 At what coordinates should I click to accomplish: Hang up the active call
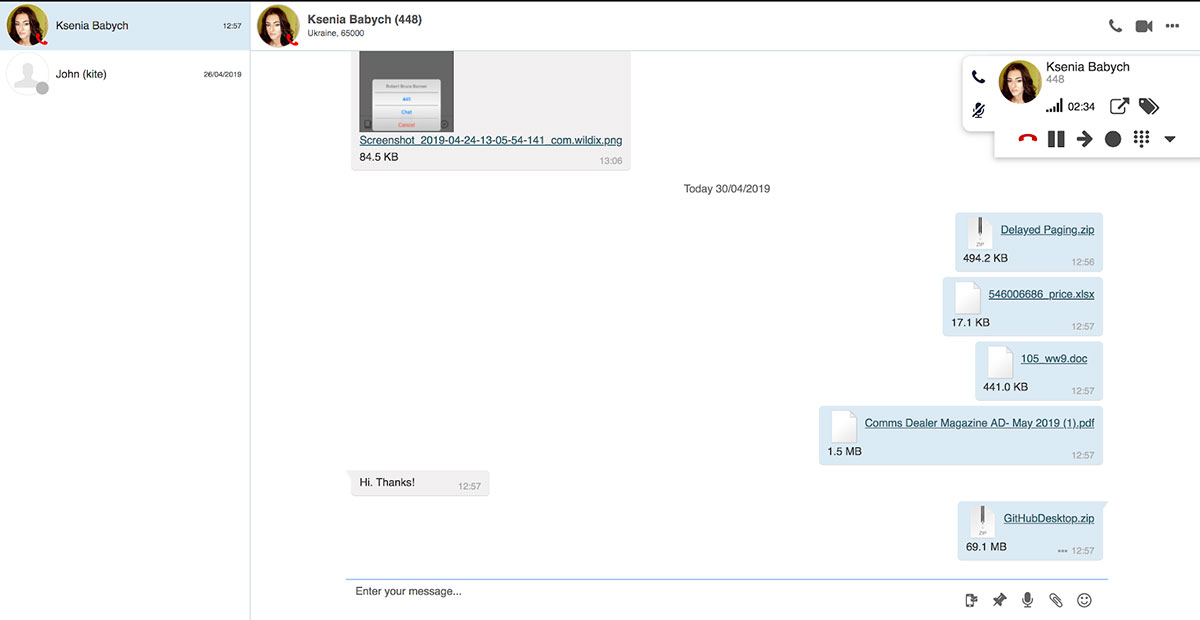point(1026,138)
